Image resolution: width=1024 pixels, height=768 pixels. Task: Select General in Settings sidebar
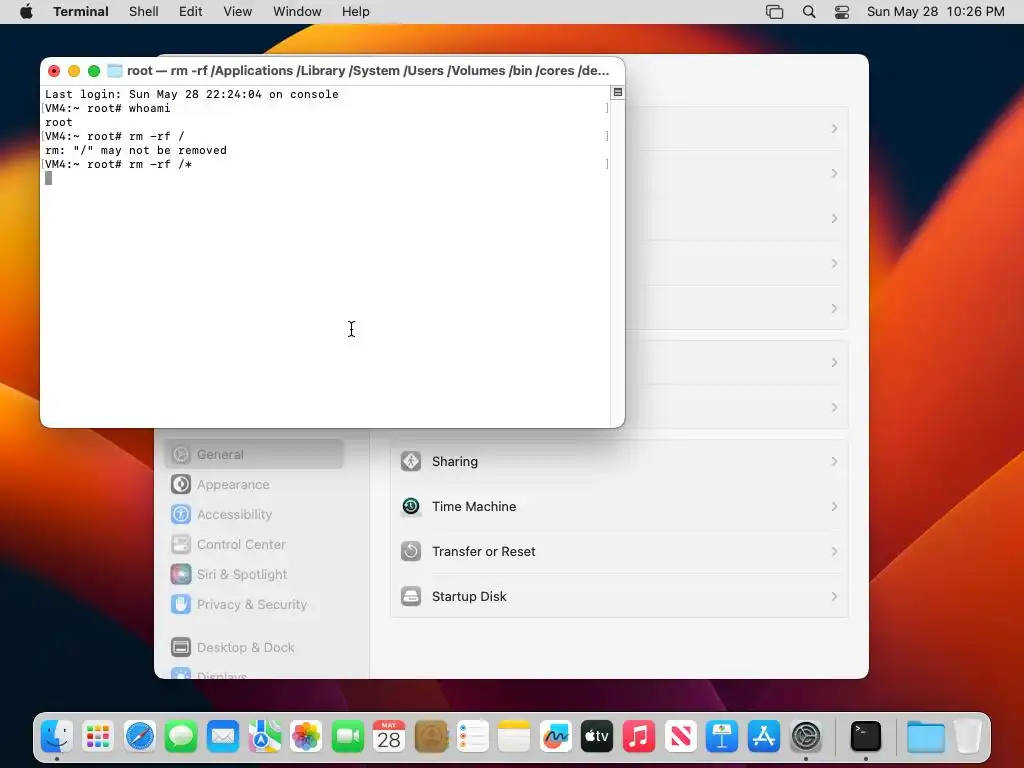point(254,455)
